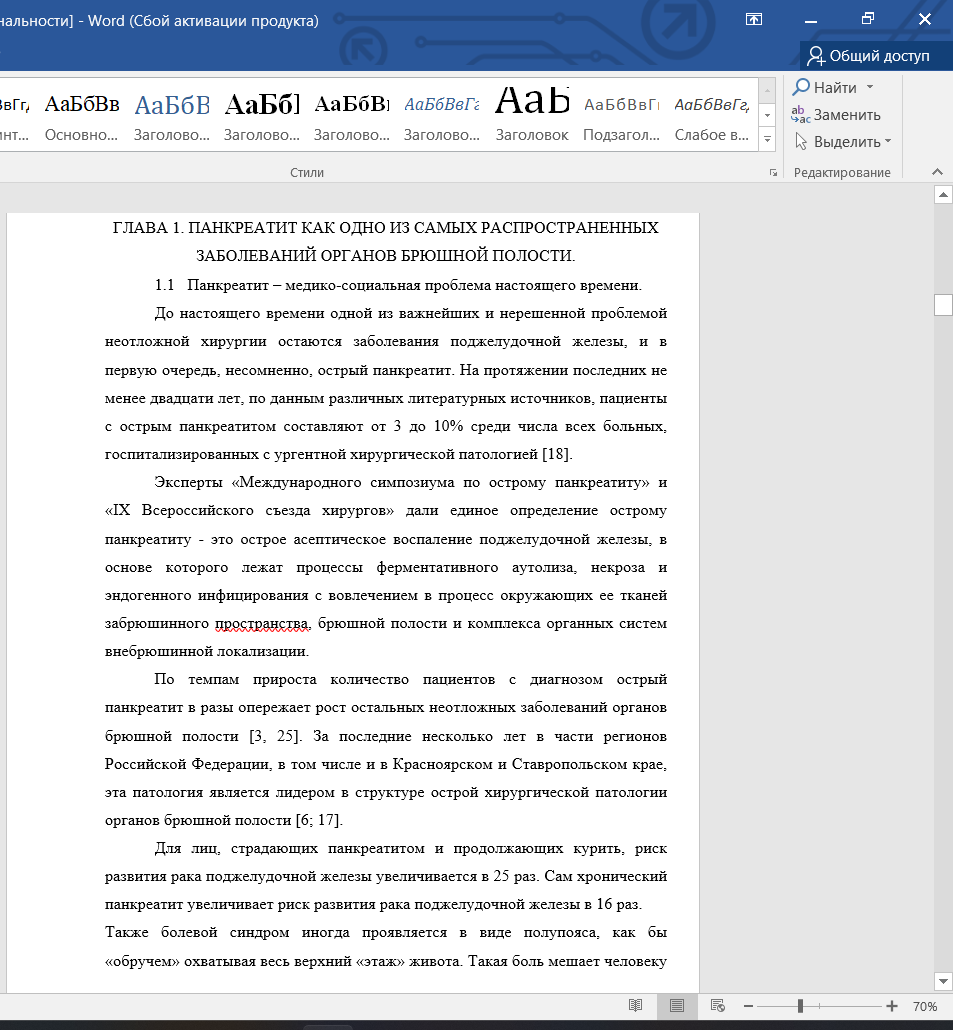Apply the large Заголовок title style
953x1030 pixels.
point(532,115)
